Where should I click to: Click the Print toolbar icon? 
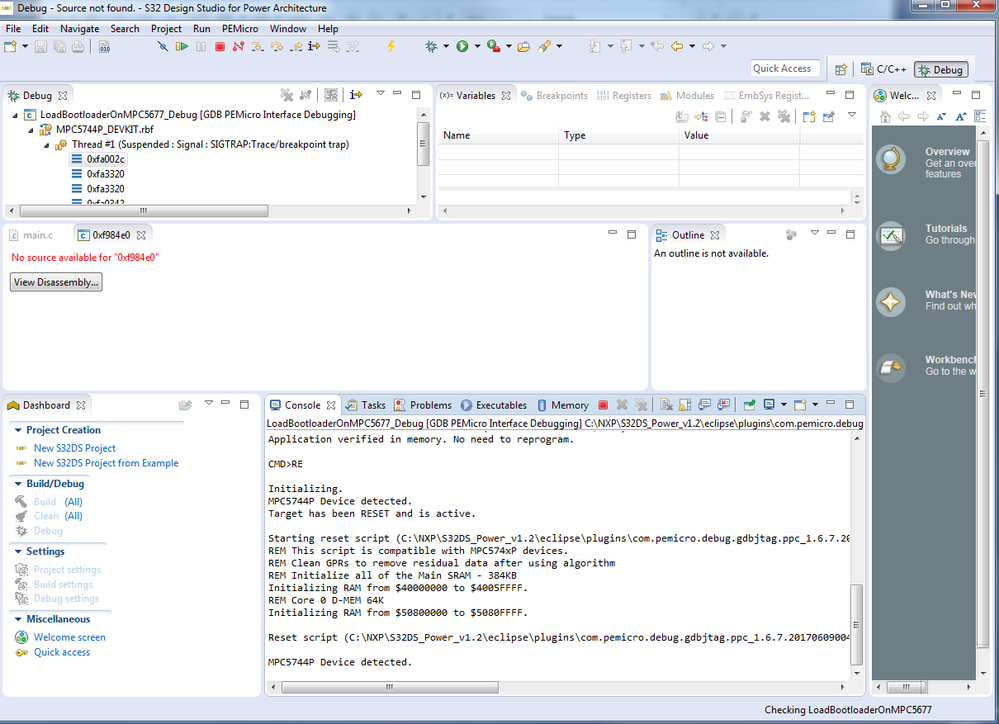click(x=78, y=46)
